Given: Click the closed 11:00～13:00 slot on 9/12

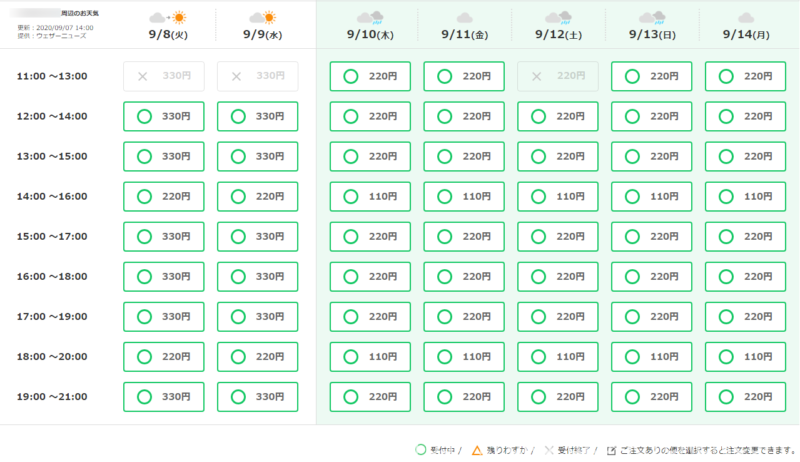Looking at the screenshot, I should tap(558, 76).
